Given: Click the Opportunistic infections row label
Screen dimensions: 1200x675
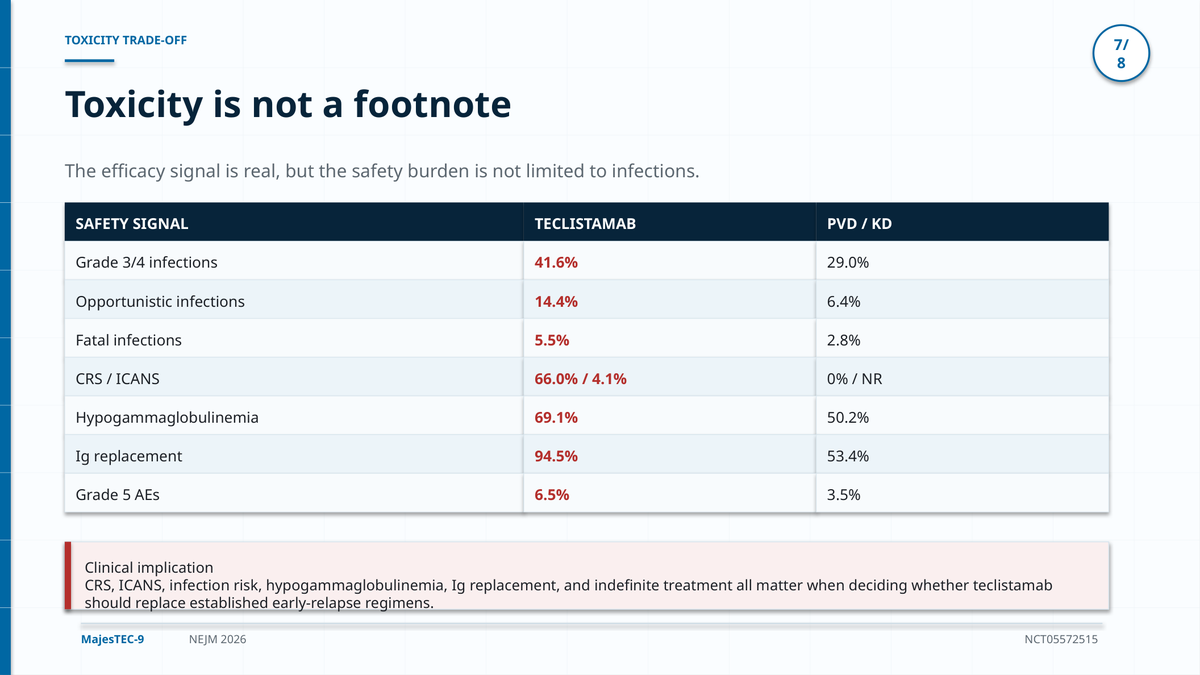Looking at the screenshot, I should pos(160,301).
